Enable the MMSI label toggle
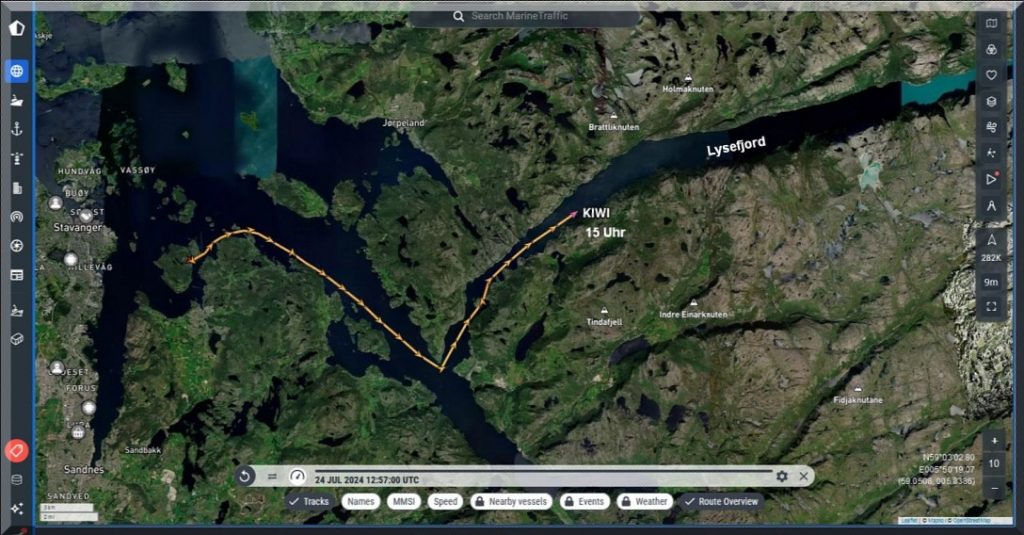The image size is (1024, 535). coord(403,501)
